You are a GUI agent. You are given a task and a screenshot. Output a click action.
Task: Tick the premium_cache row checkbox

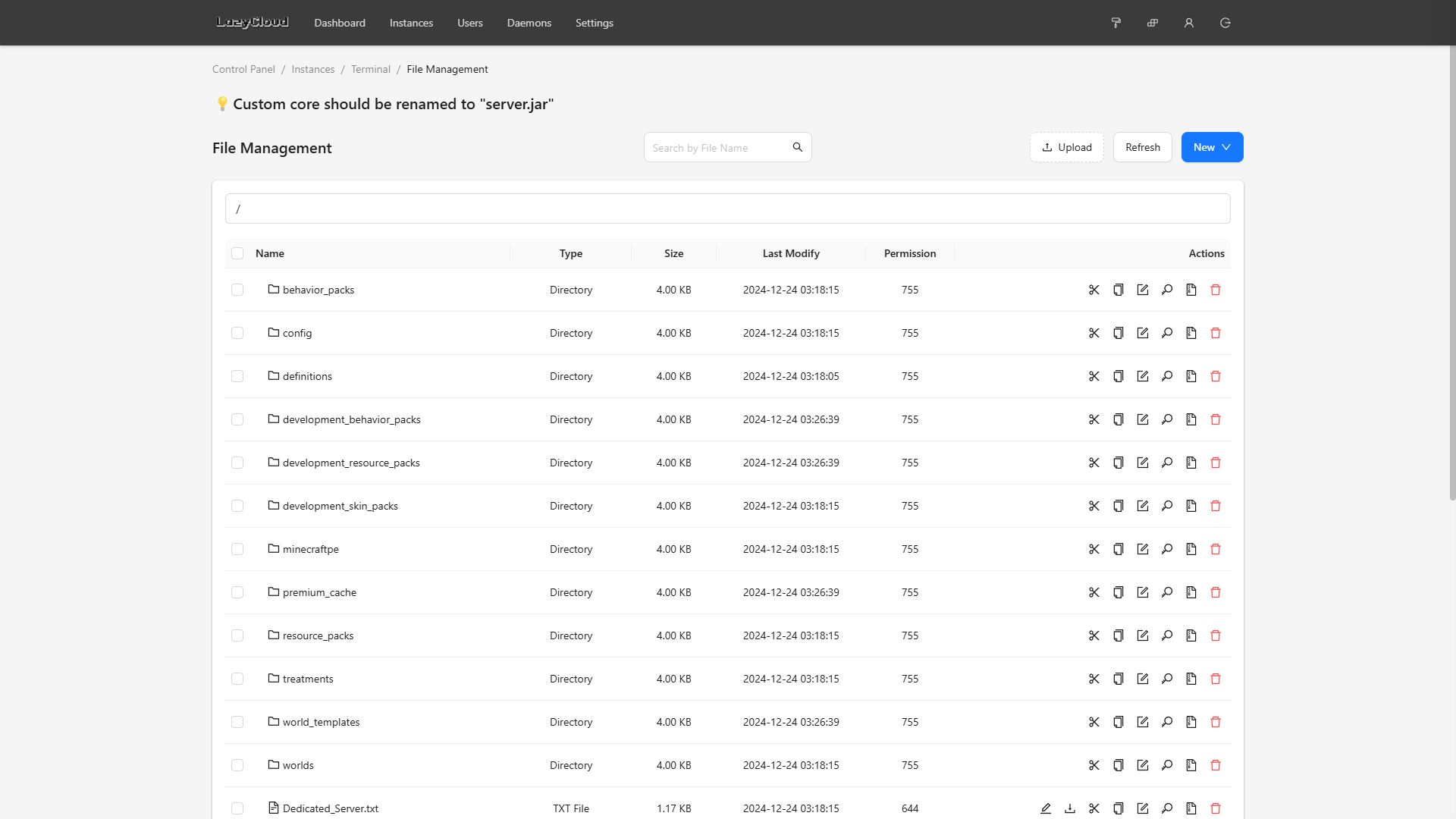coord(237,592)
